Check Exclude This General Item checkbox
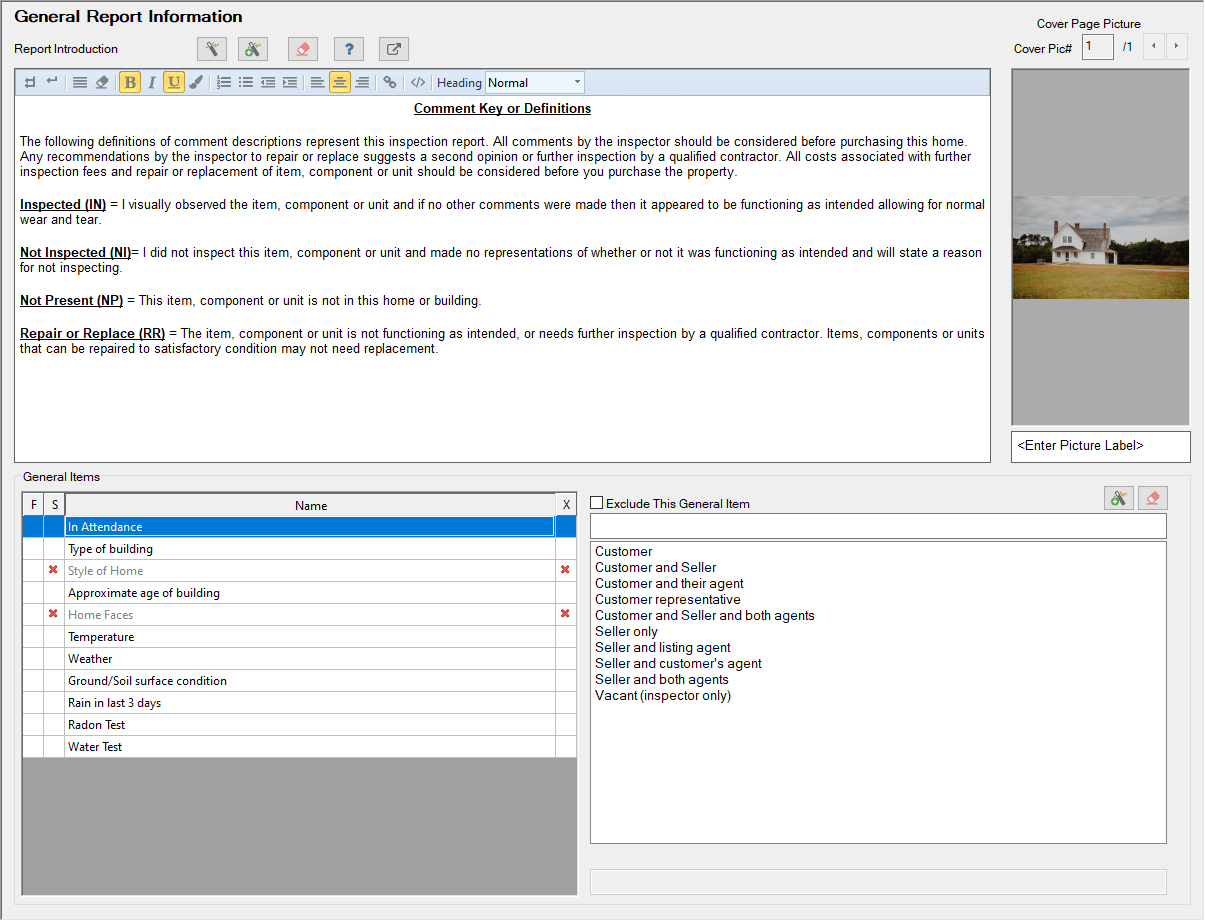 [x=597, y=504]
